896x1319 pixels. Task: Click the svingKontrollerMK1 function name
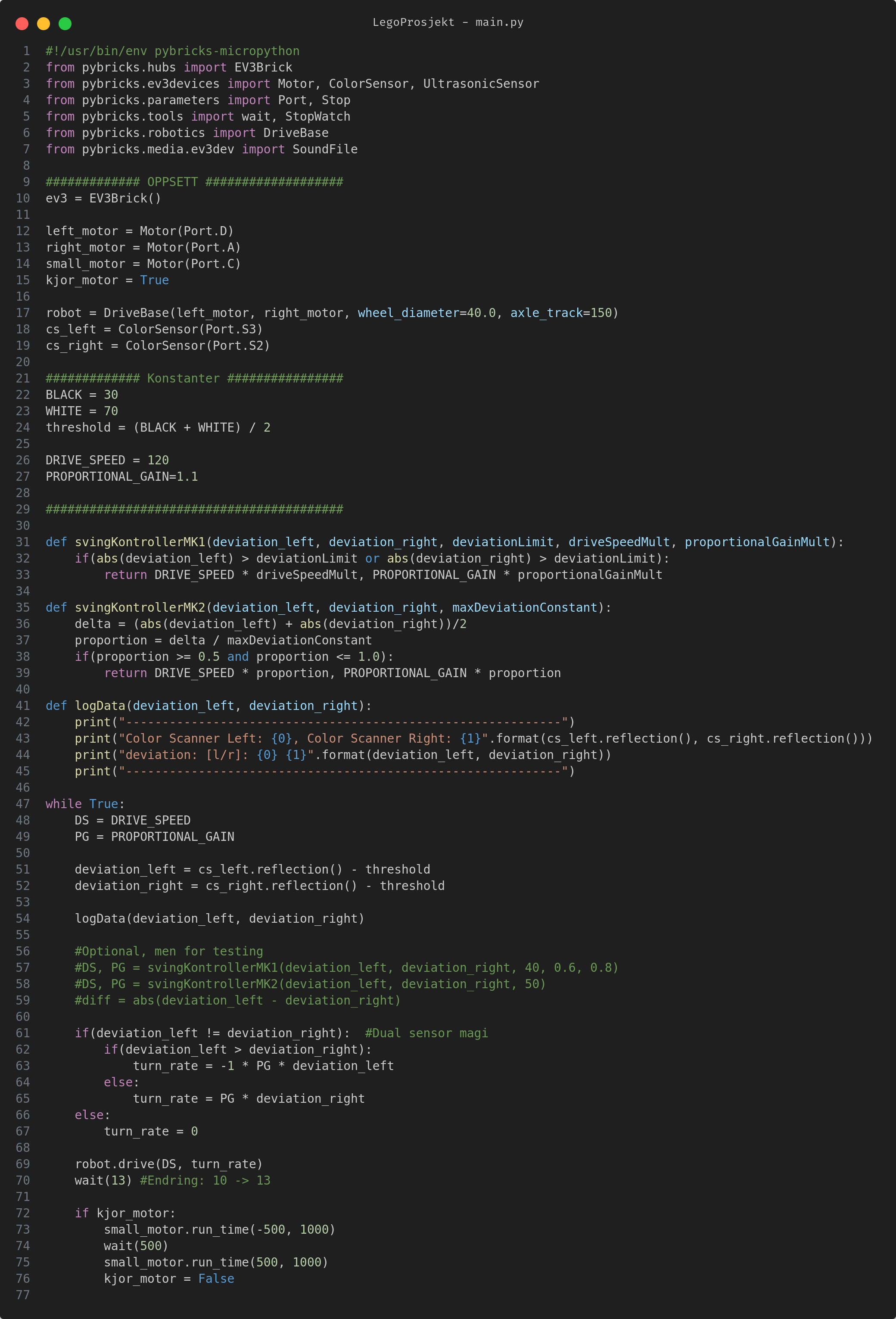click(x=140, y=542)
